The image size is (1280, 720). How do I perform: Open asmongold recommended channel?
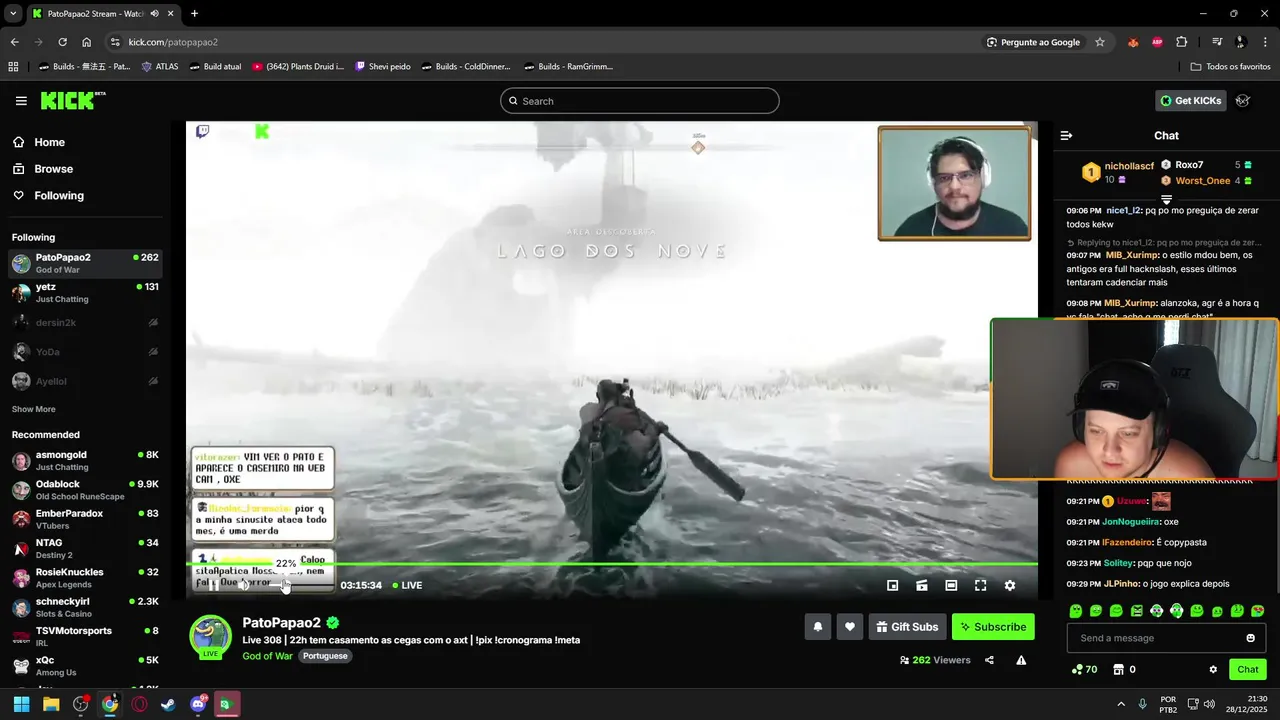(85, 461)
